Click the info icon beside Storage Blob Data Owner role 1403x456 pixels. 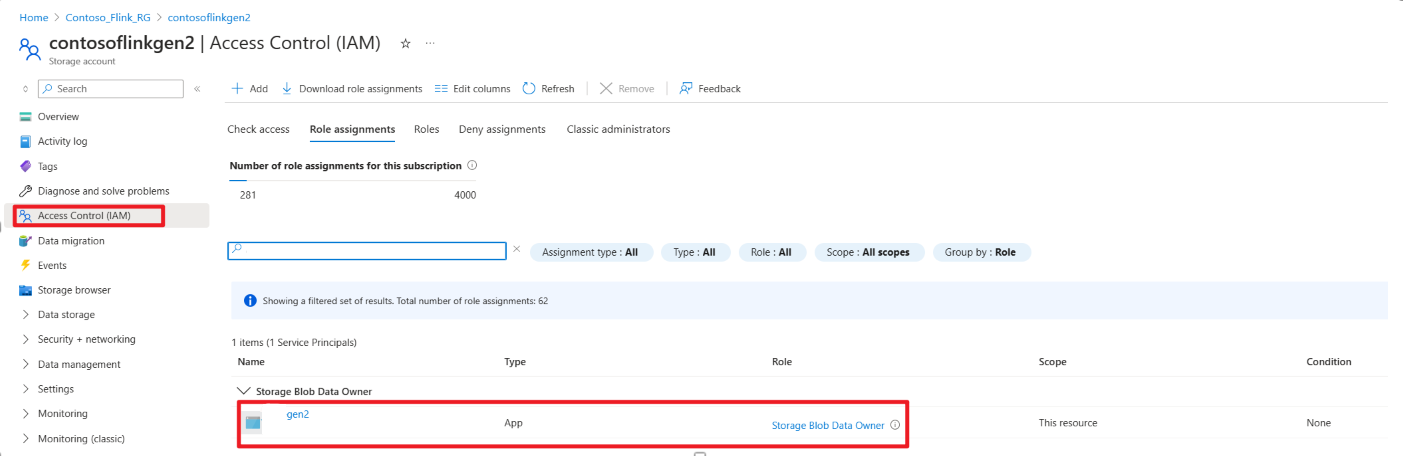[895, 425]
